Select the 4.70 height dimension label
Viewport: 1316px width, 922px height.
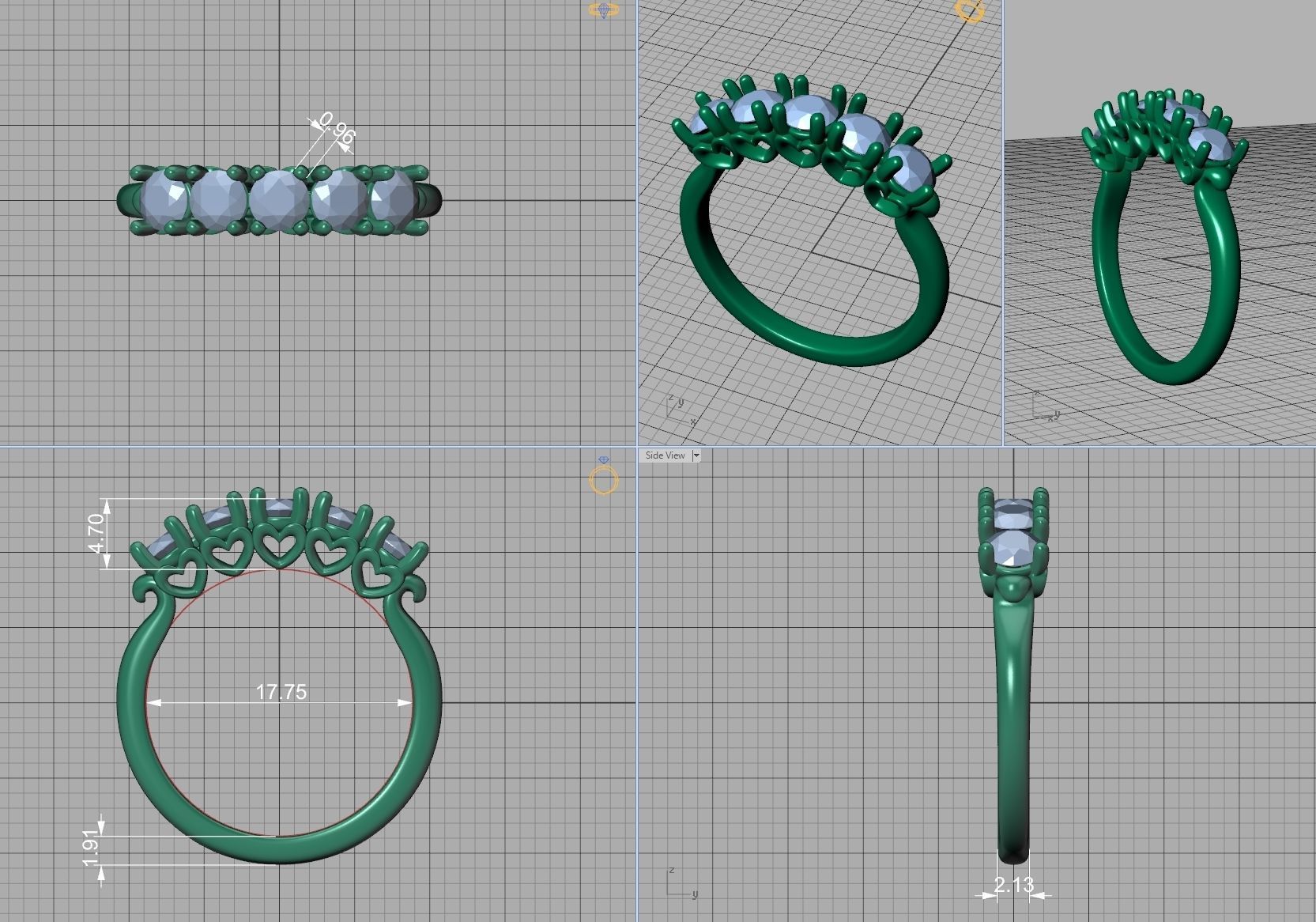coord(96,534)
